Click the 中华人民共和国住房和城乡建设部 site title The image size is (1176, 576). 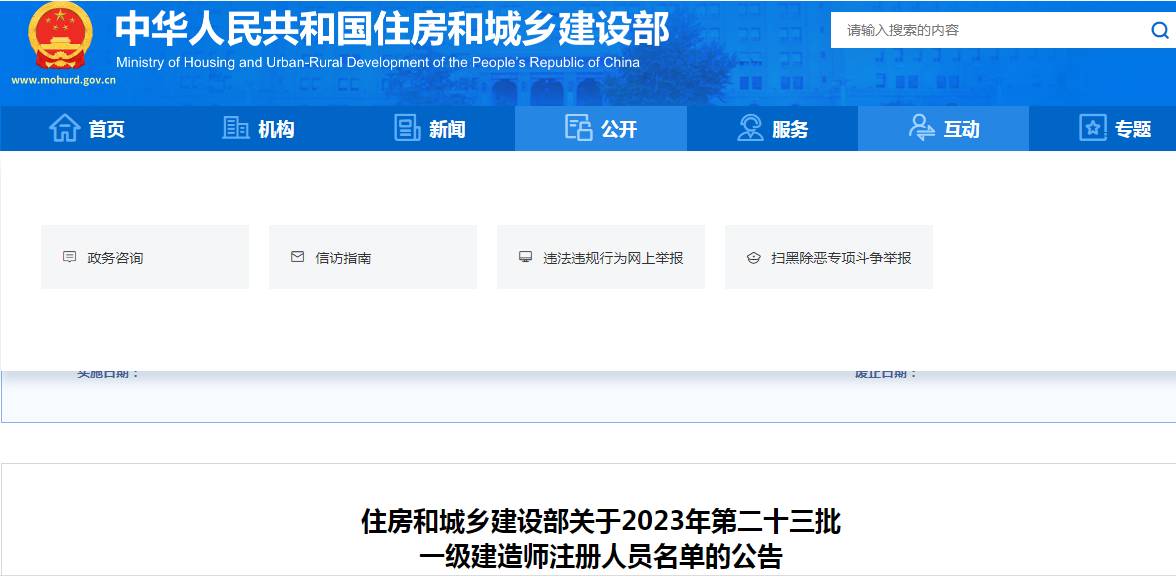tap(392, 30)
